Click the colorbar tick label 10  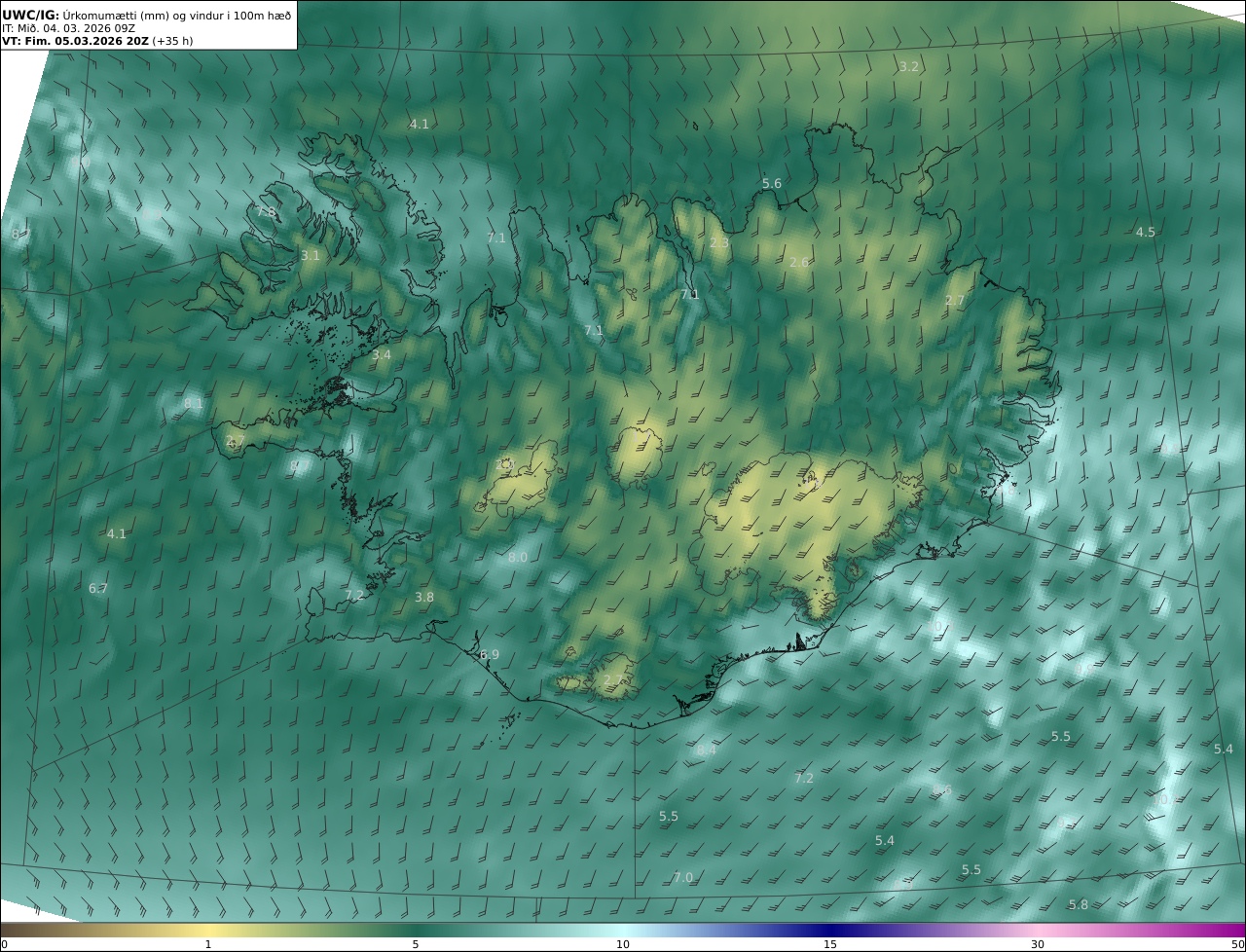[x=623, y=944]
